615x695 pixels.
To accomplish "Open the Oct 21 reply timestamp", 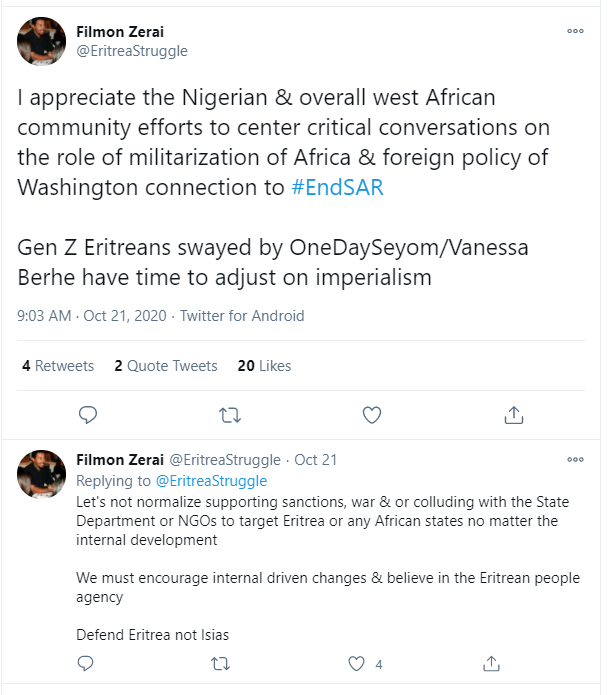I will (x=316, y=460).
